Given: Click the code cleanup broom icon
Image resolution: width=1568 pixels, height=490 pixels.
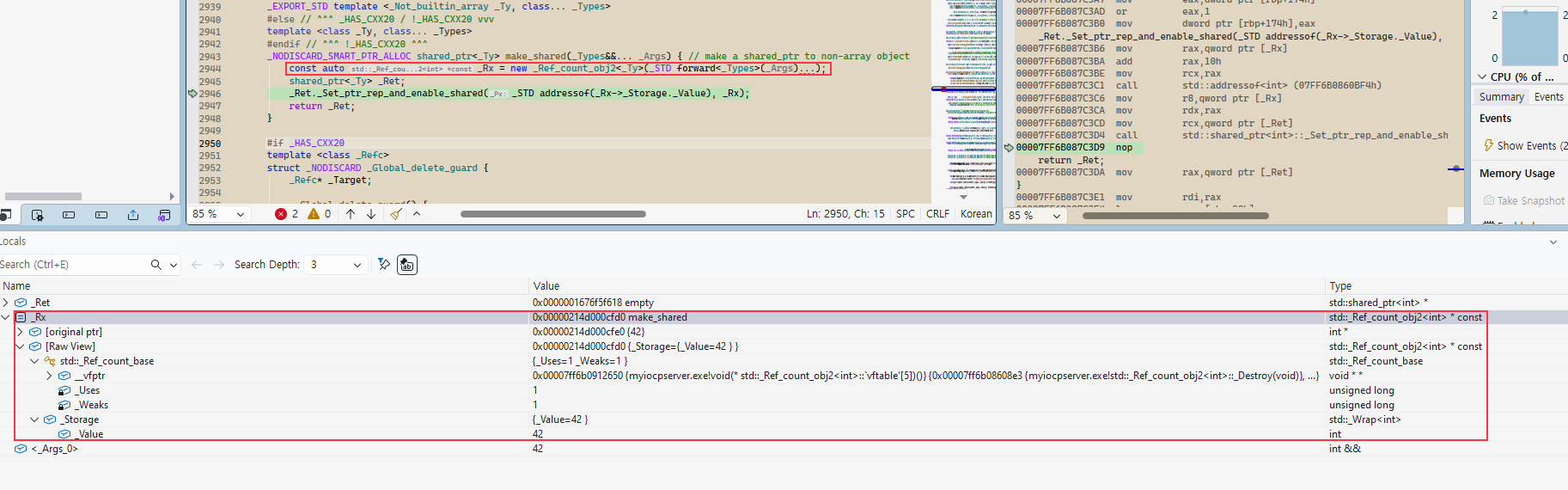Looking at the screenshot, I should (395, 214).
